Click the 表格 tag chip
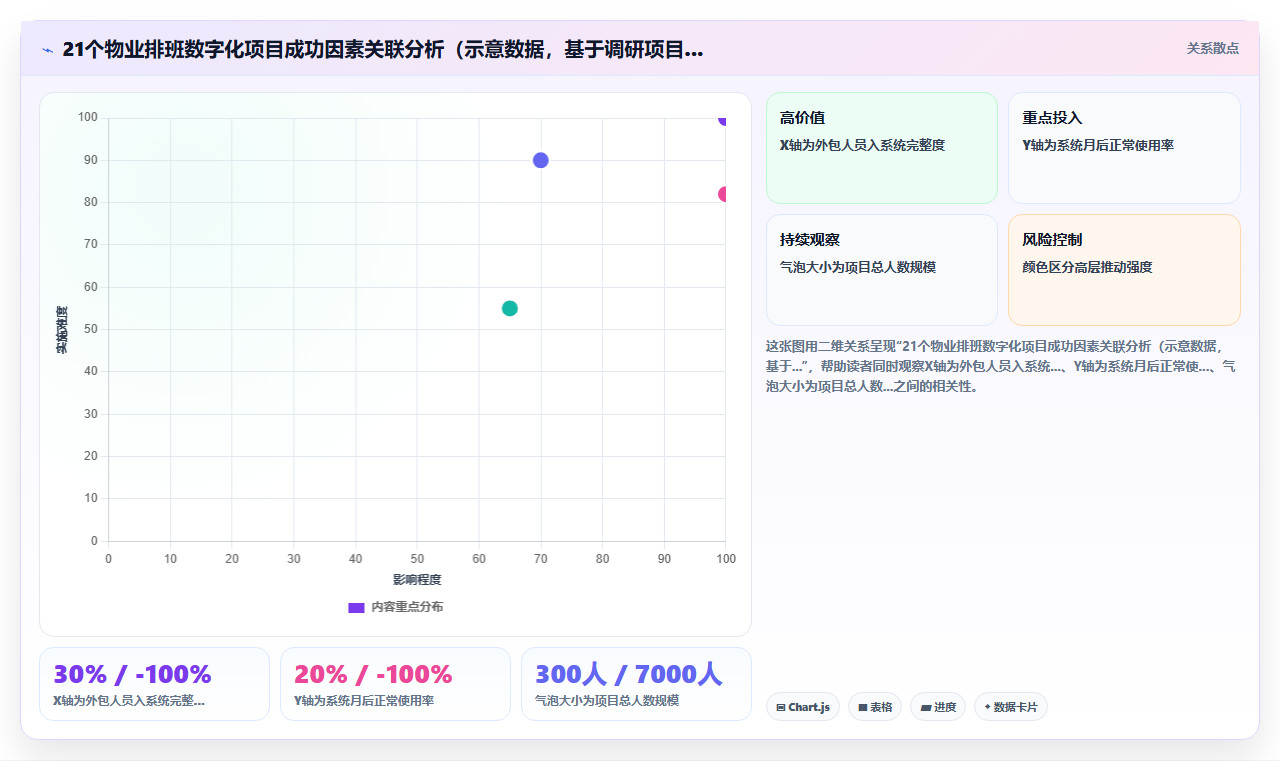 click(875, 707)
